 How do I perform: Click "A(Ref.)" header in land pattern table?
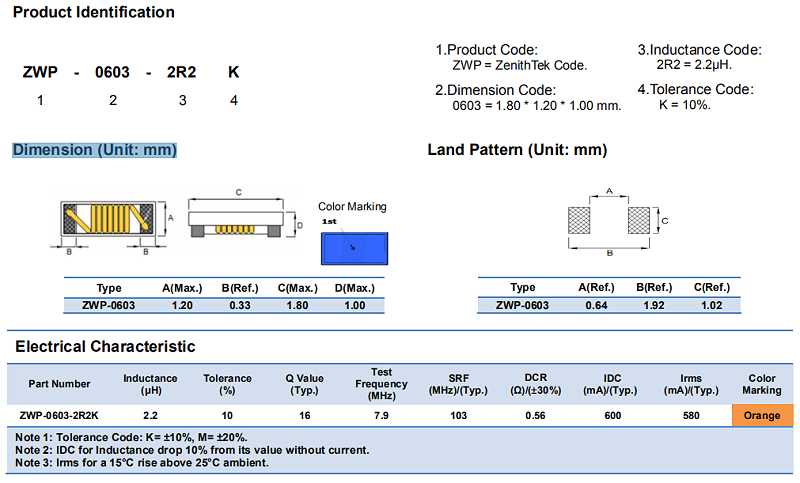tap(596, 288)
